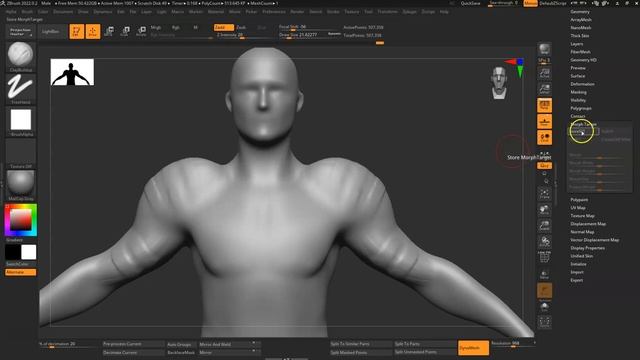
Task: Expand the NanoMesh subpalette
Action: pyautogui.click(x=580, y=28)
